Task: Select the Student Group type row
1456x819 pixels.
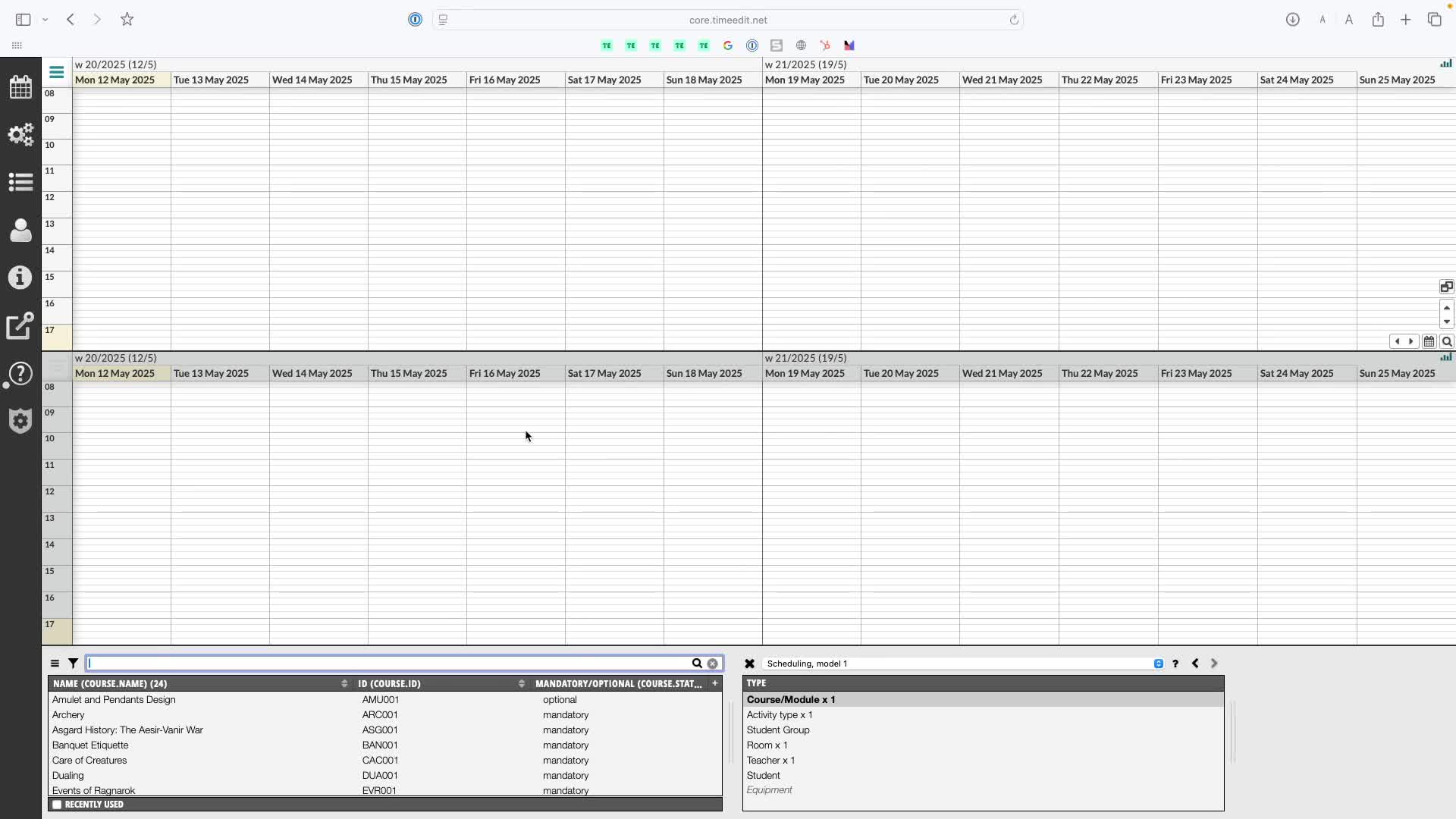Action: coord(778,730)
